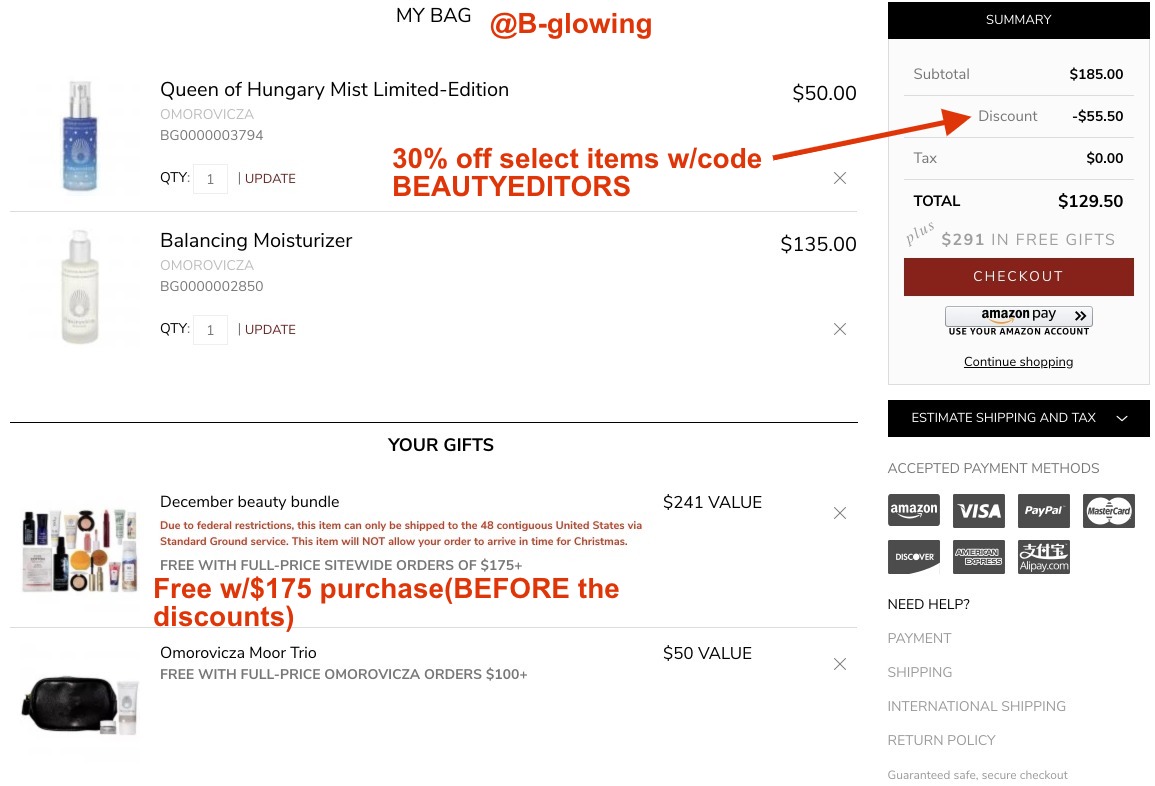Click the MasterCard payment icon
Viewport: 1155px width, 786px height.
click(1109, 510)
